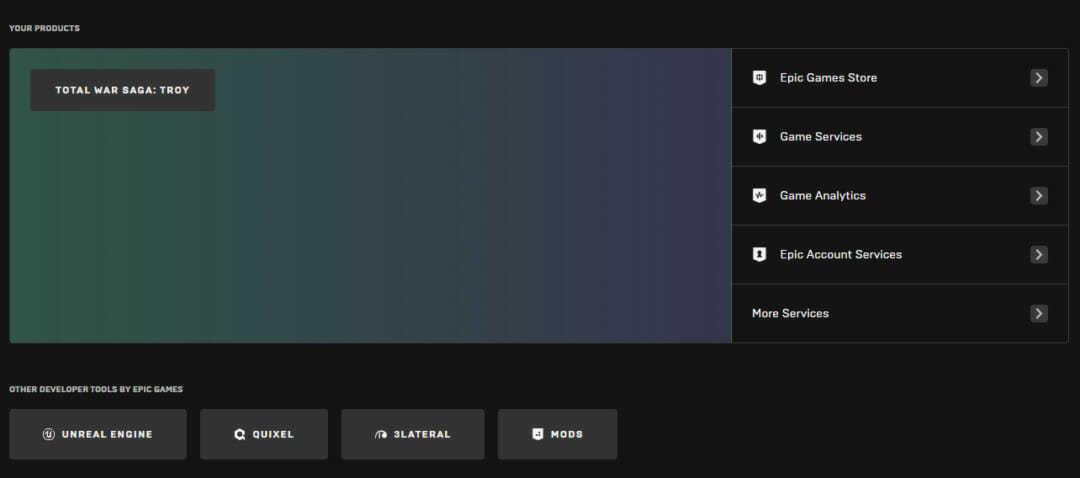Expand Game Analytics using its chevron arrow
Viewport: 1080px width, 478px height.
[x=1039, y=196]
